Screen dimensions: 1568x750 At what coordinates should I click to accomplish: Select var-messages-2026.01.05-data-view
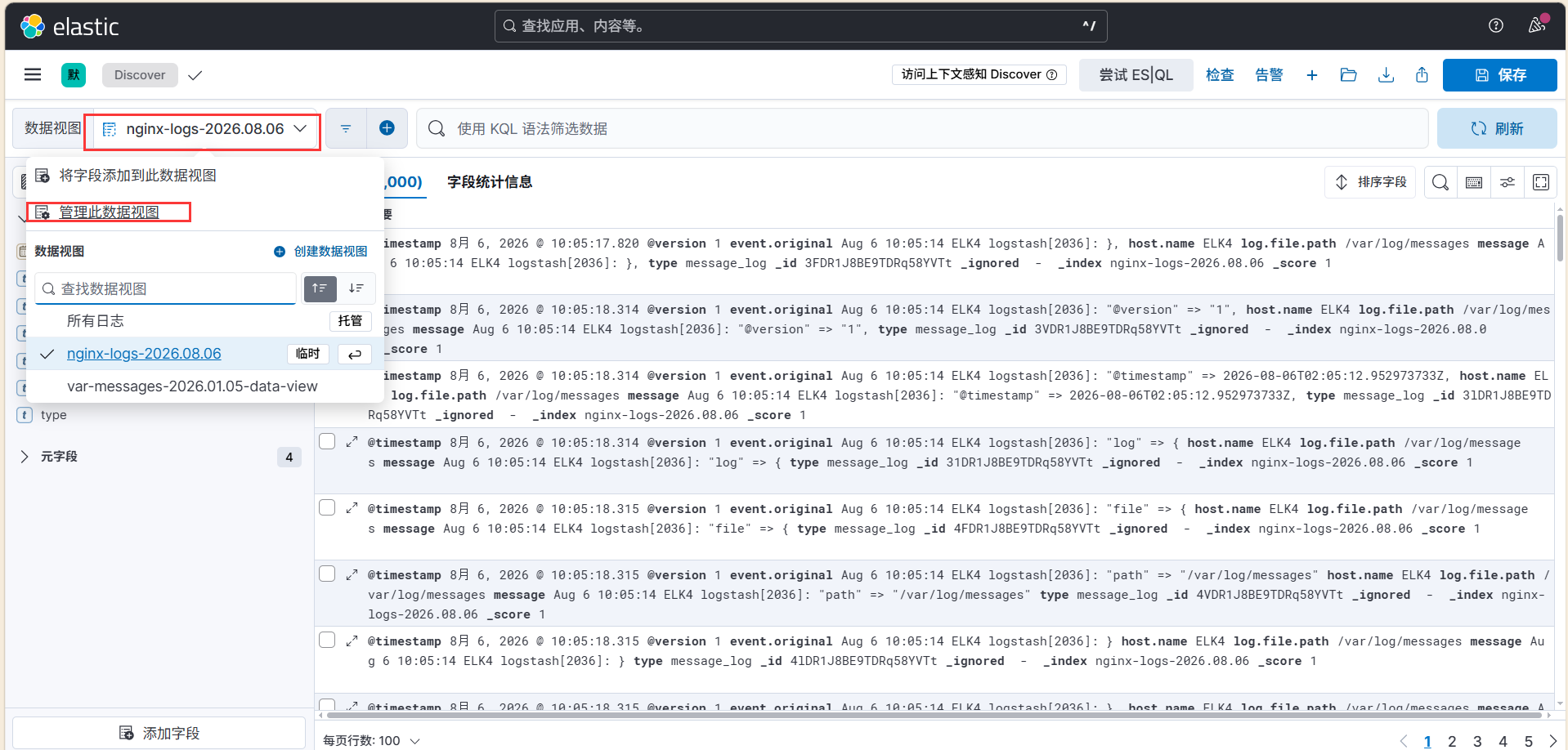click(205, 386)
